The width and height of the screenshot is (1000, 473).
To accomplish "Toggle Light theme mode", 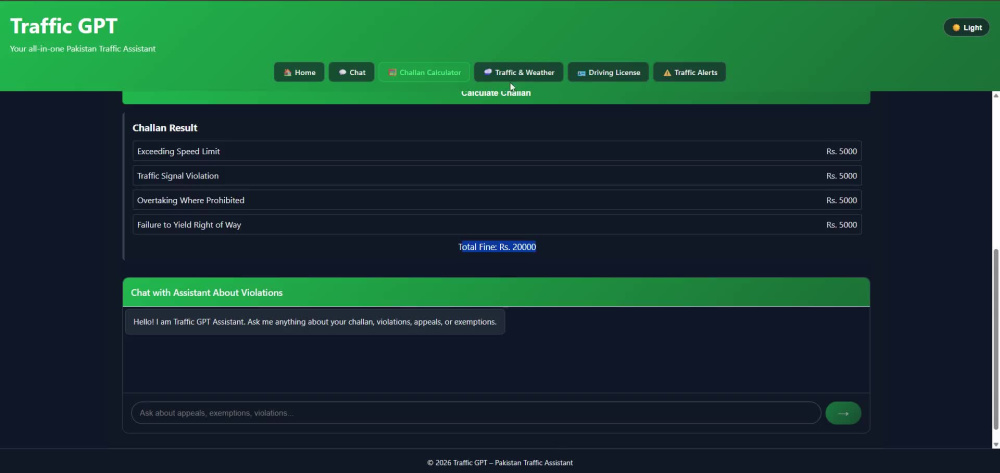I will [966, 27].
